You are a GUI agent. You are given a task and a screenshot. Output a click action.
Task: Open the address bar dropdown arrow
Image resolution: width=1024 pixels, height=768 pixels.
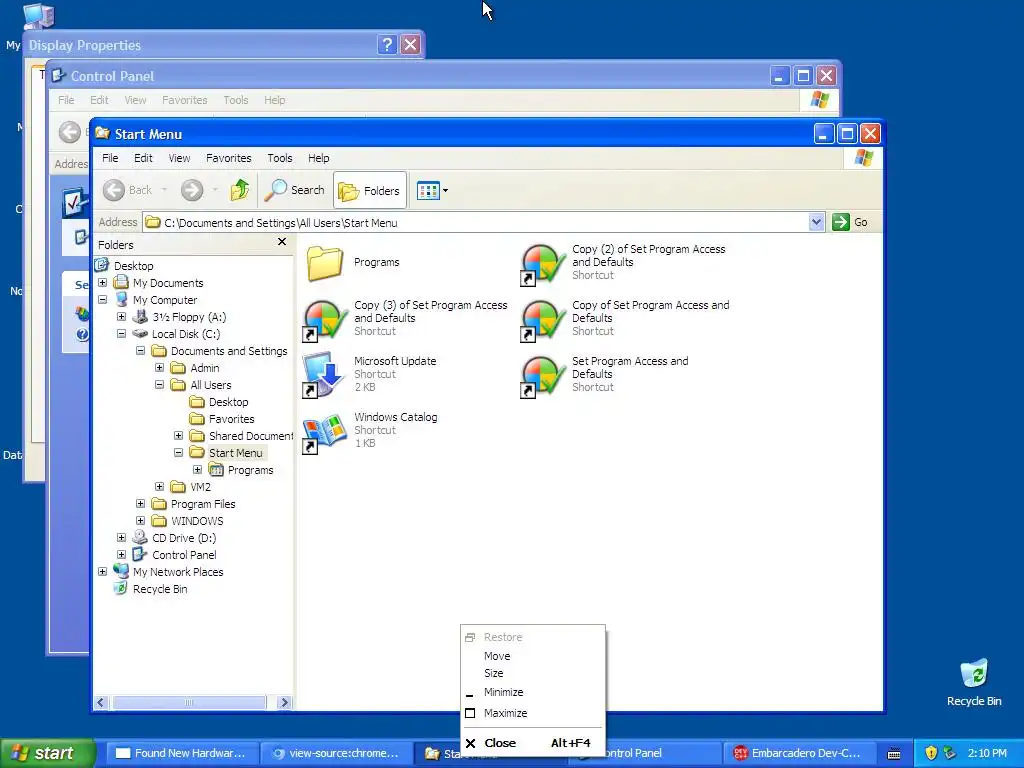[816, 223]
